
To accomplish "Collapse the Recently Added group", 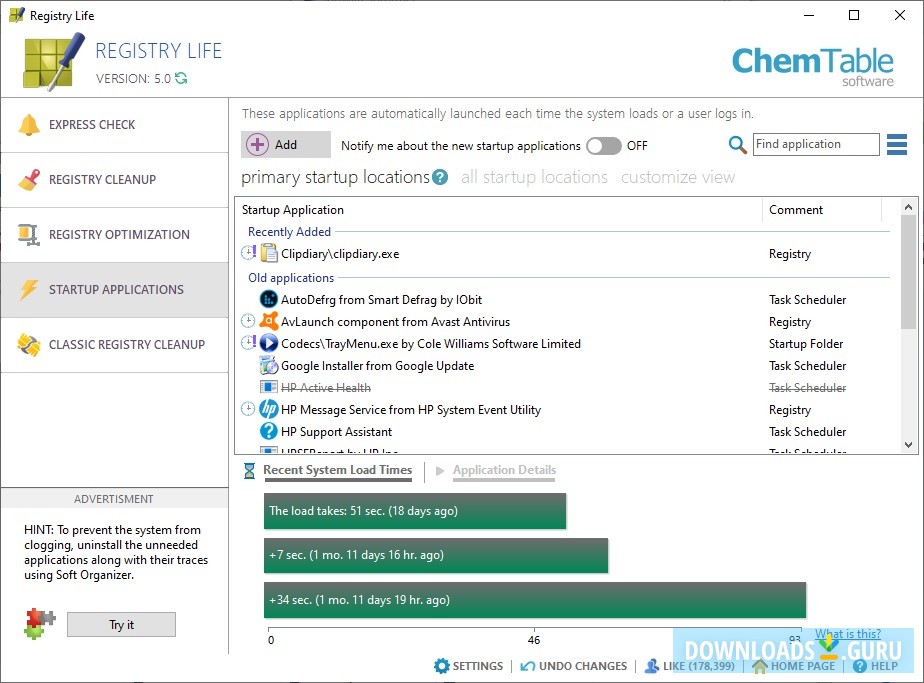I will pos(289,232).
